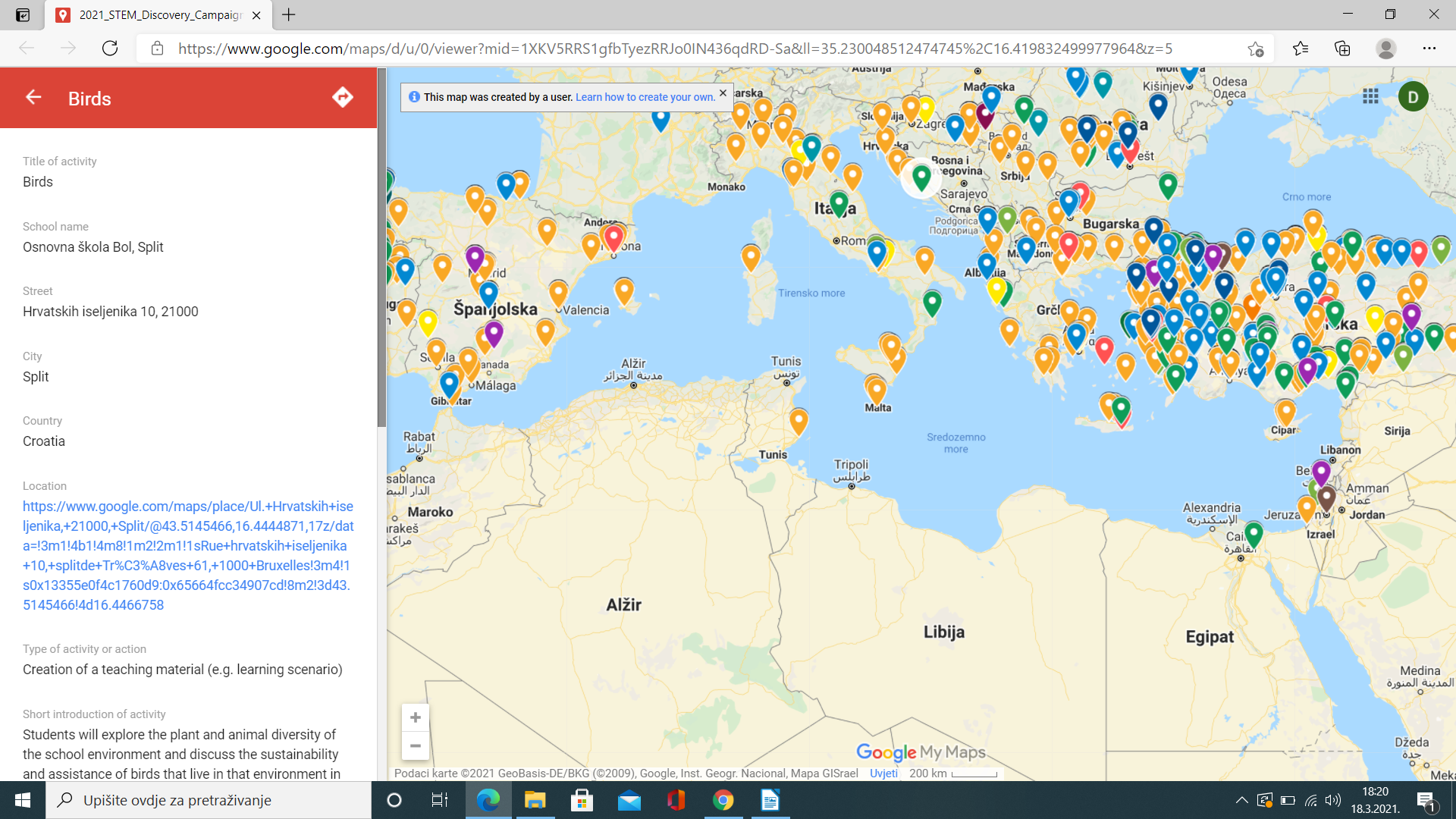Image resolution: width=1456 pixels, height=819 pixels.
Task: Open Office app in taskbar
Action: pyautogui.click(x=676, y=800)
